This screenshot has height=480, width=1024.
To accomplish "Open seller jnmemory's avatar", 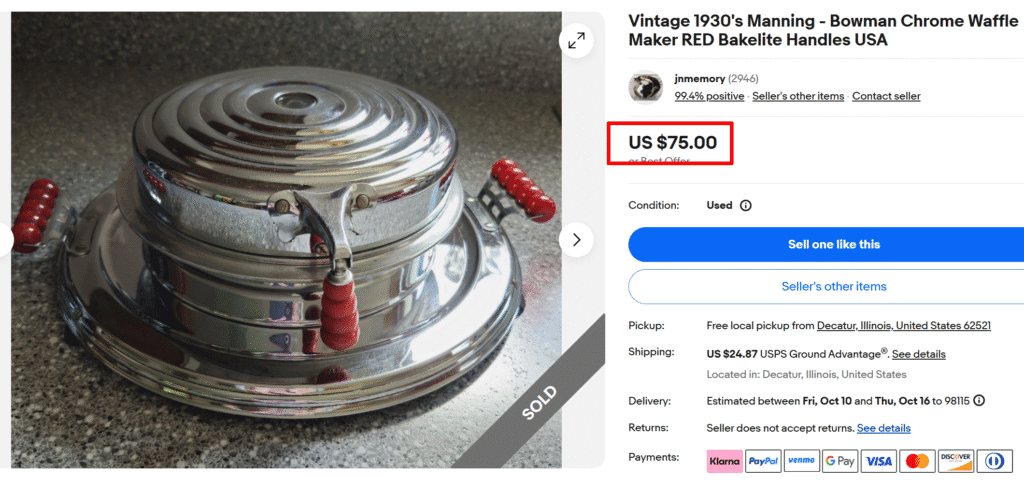I will point(645,87).
